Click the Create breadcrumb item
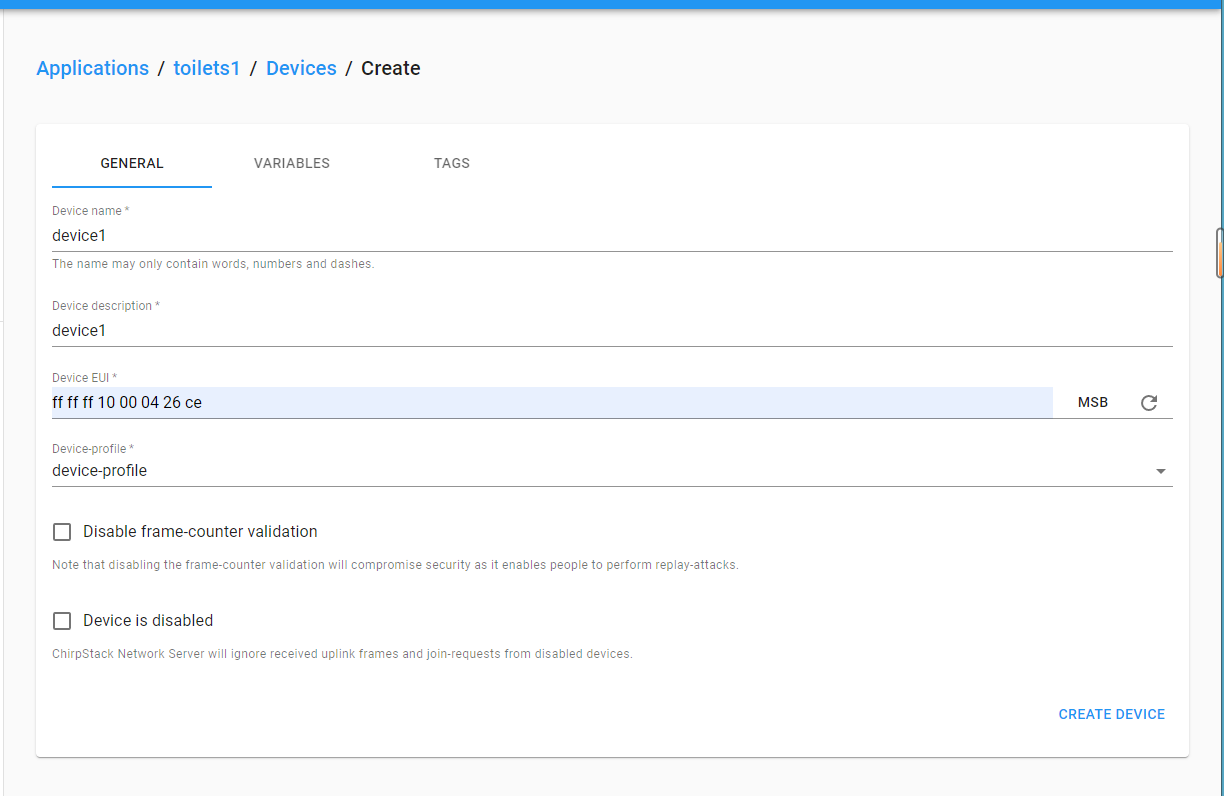The image size is (1224, 796). pyautogui.click(x=390, y=69)
